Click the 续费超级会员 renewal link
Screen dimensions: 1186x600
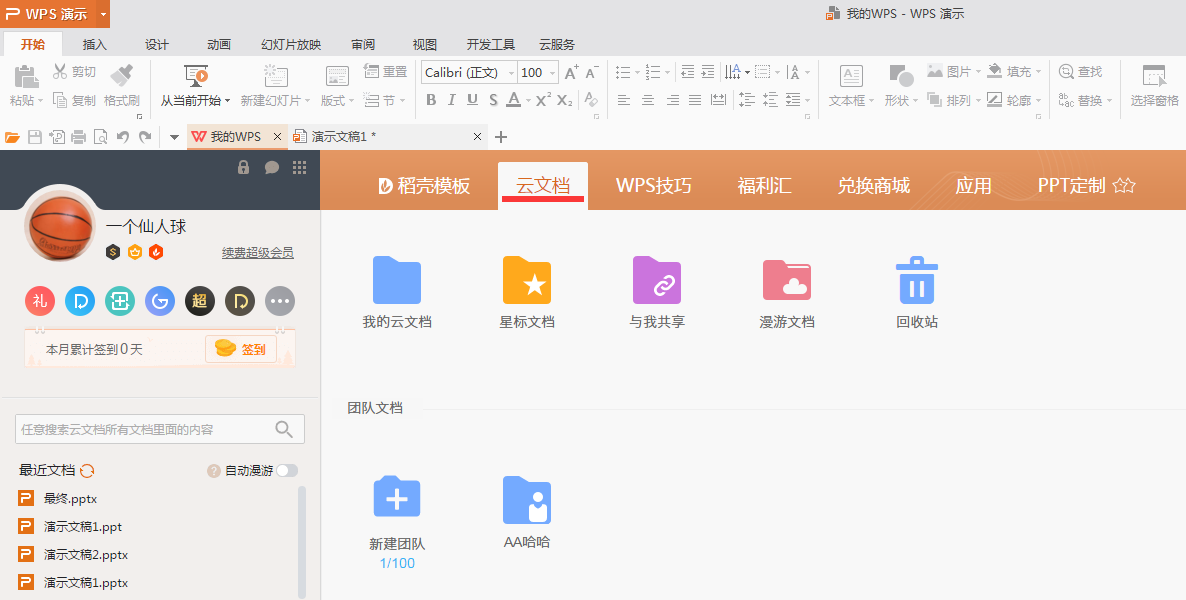pos(257,253)
